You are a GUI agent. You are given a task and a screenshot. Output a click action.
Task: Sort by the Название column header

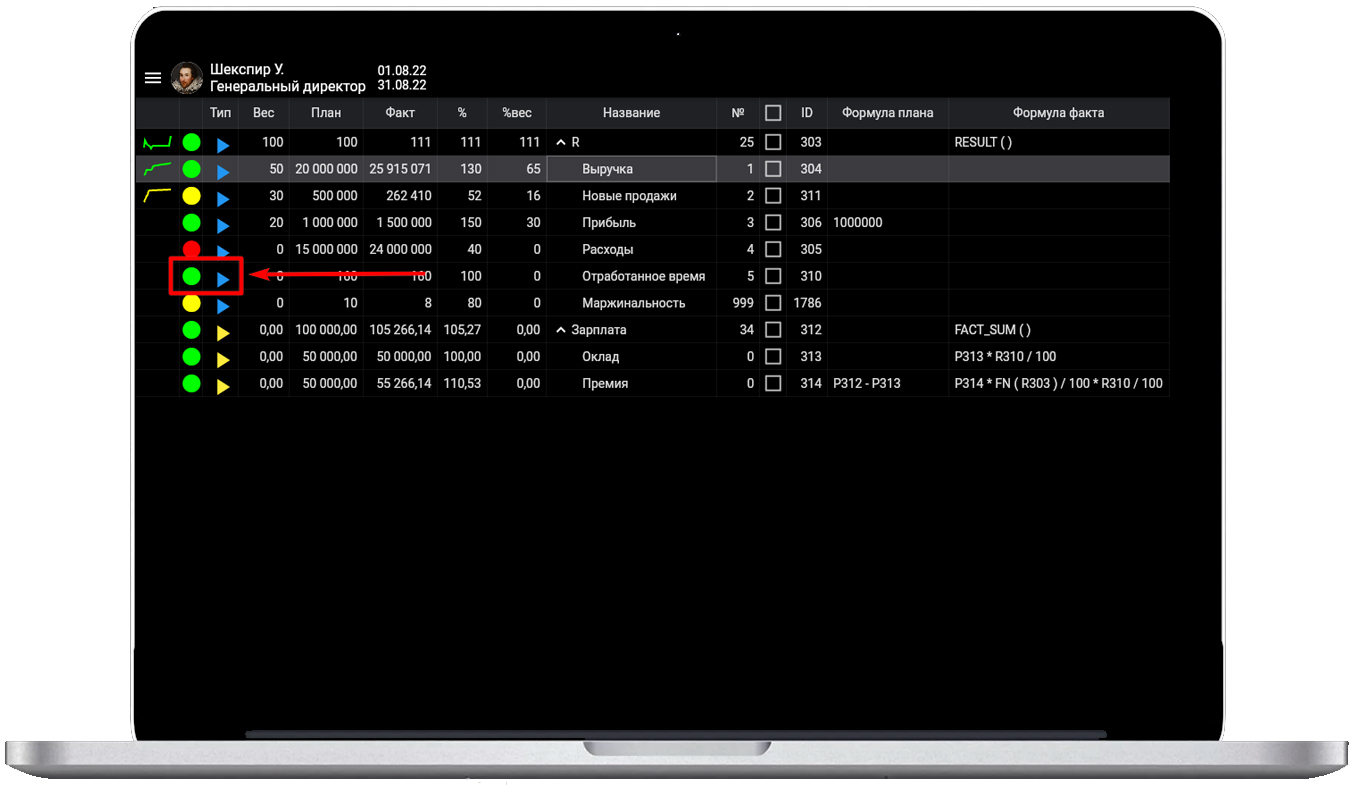(x=631, y=113)
